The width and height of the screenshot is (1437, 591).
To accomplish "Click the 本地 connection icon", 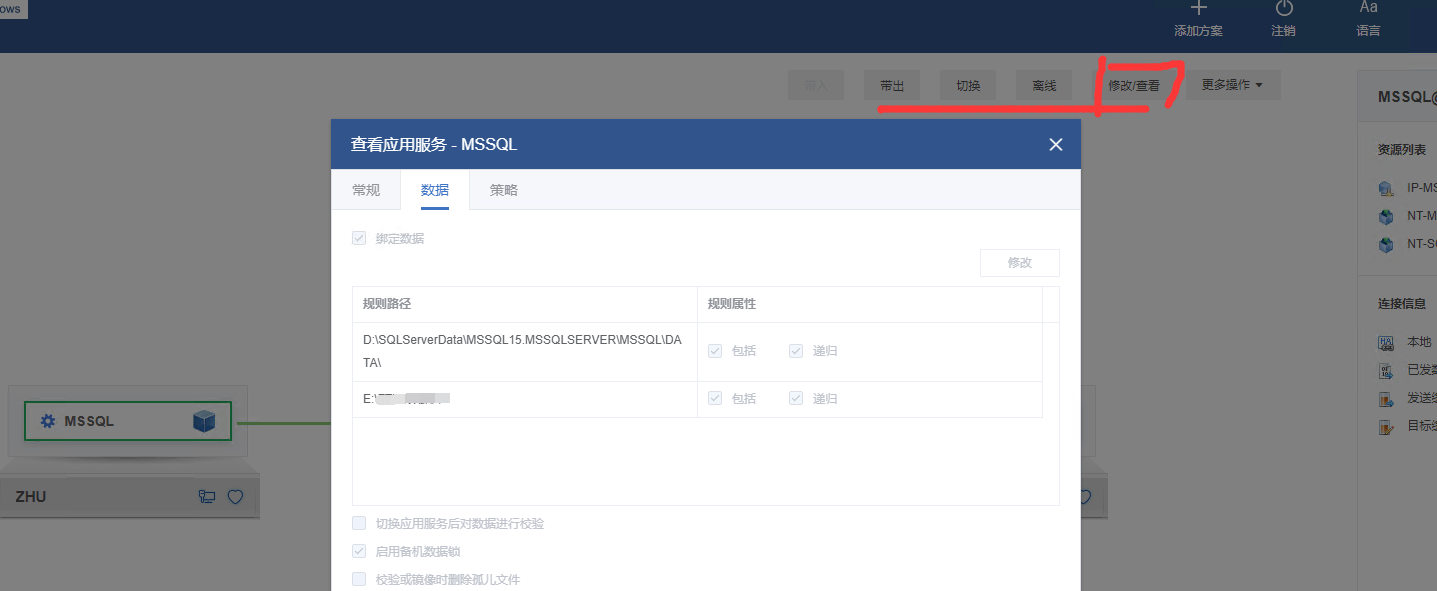I will click(x=1386, y=342).
